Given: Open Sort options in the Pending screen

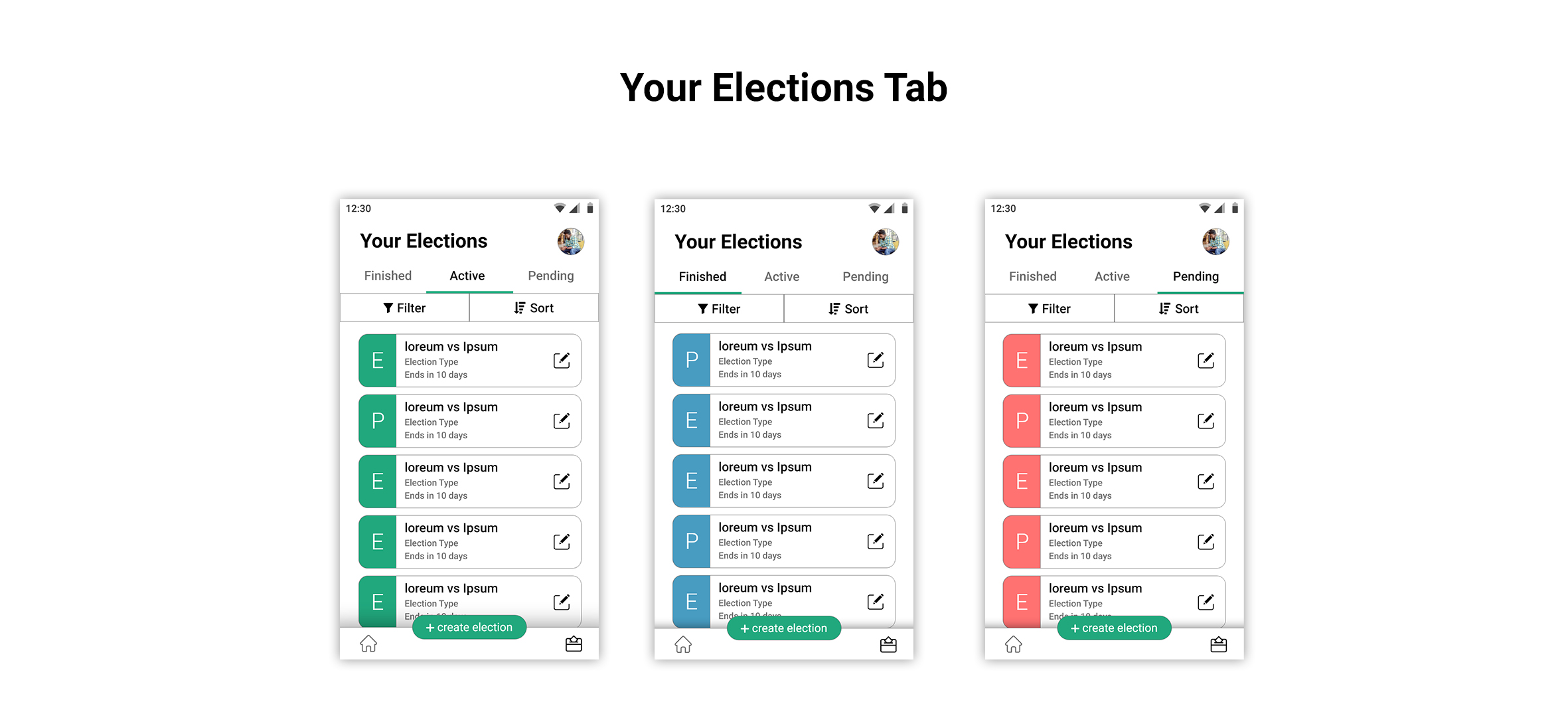Looking at the screenshot, I should 1178,309.
